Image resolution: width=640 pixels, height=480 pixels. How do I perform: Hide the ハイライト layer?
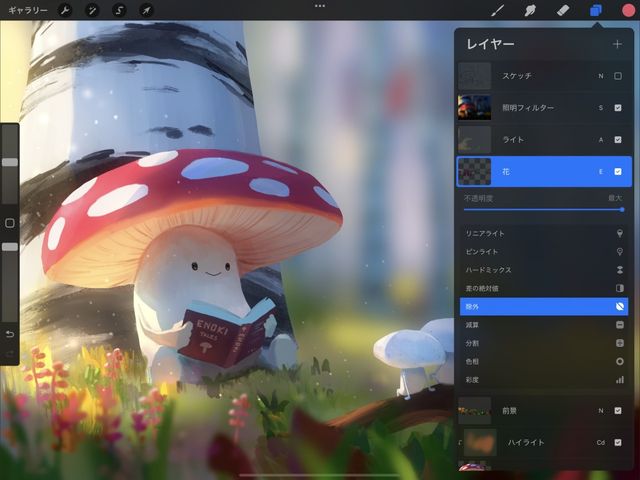(x=618, y=442)
